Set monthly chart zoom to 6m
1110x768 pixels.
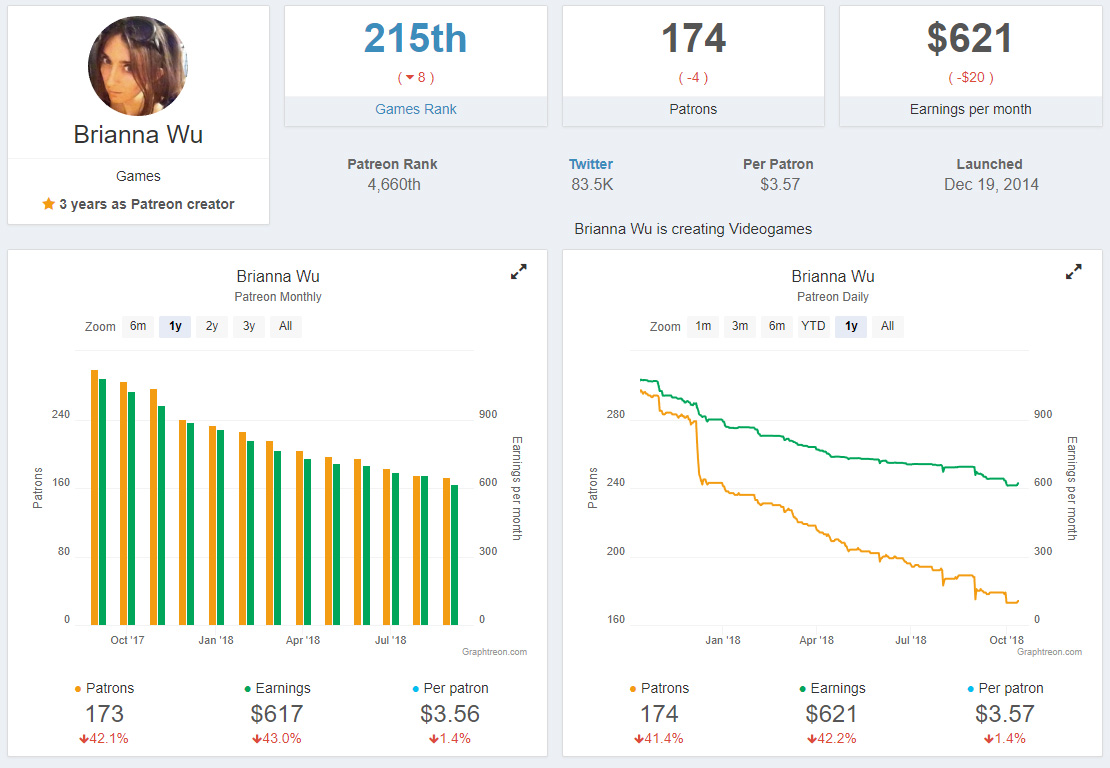pyautogui.click(x=138, y=326)
